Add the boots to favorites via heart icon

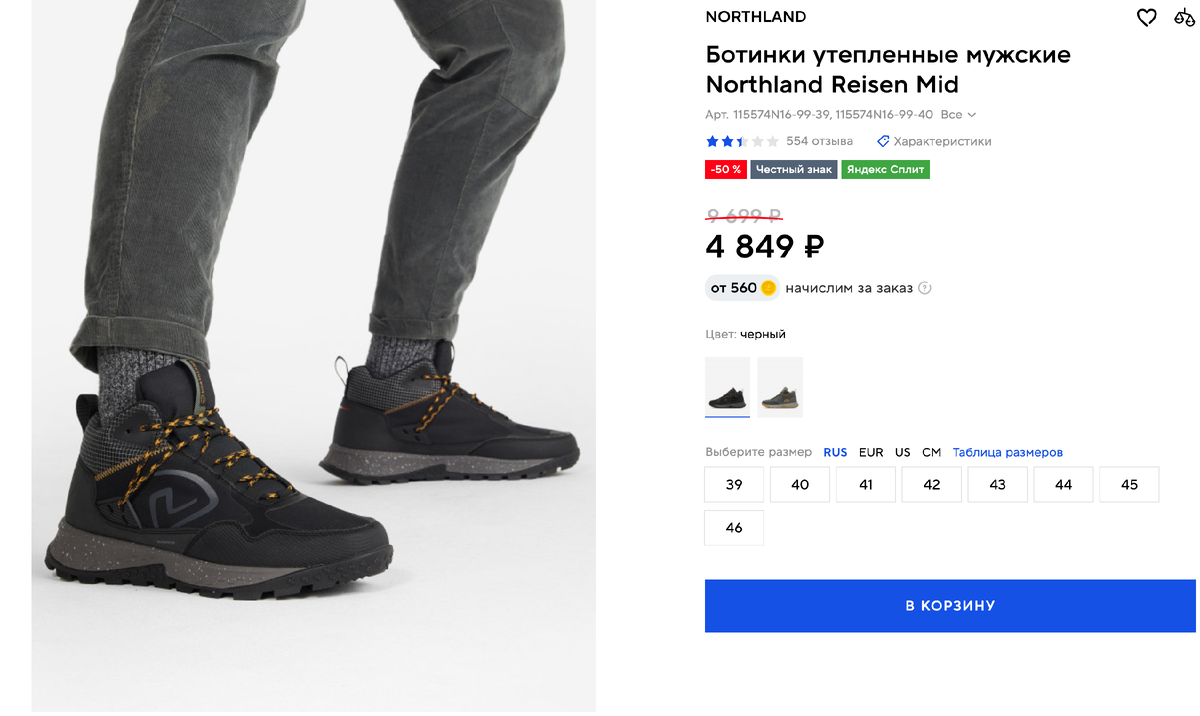pos(1146,17)
